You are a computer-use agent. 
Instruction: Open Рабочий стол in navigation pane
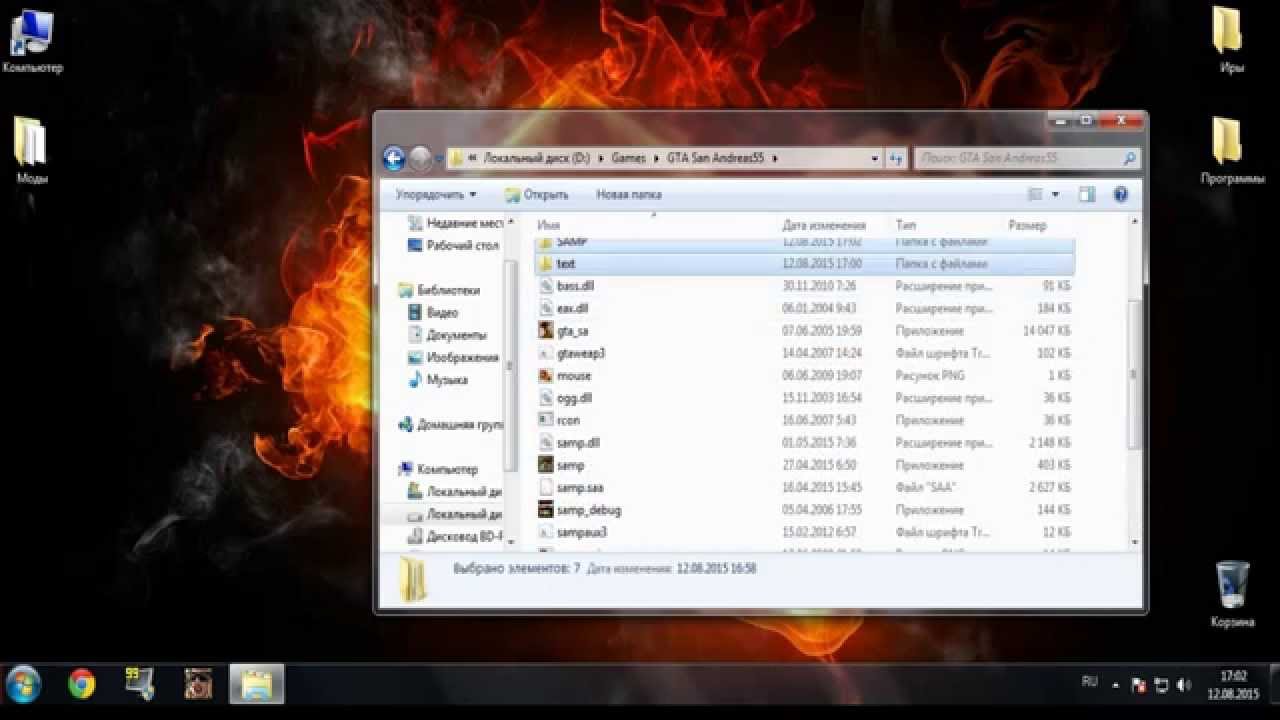[453, 245]
